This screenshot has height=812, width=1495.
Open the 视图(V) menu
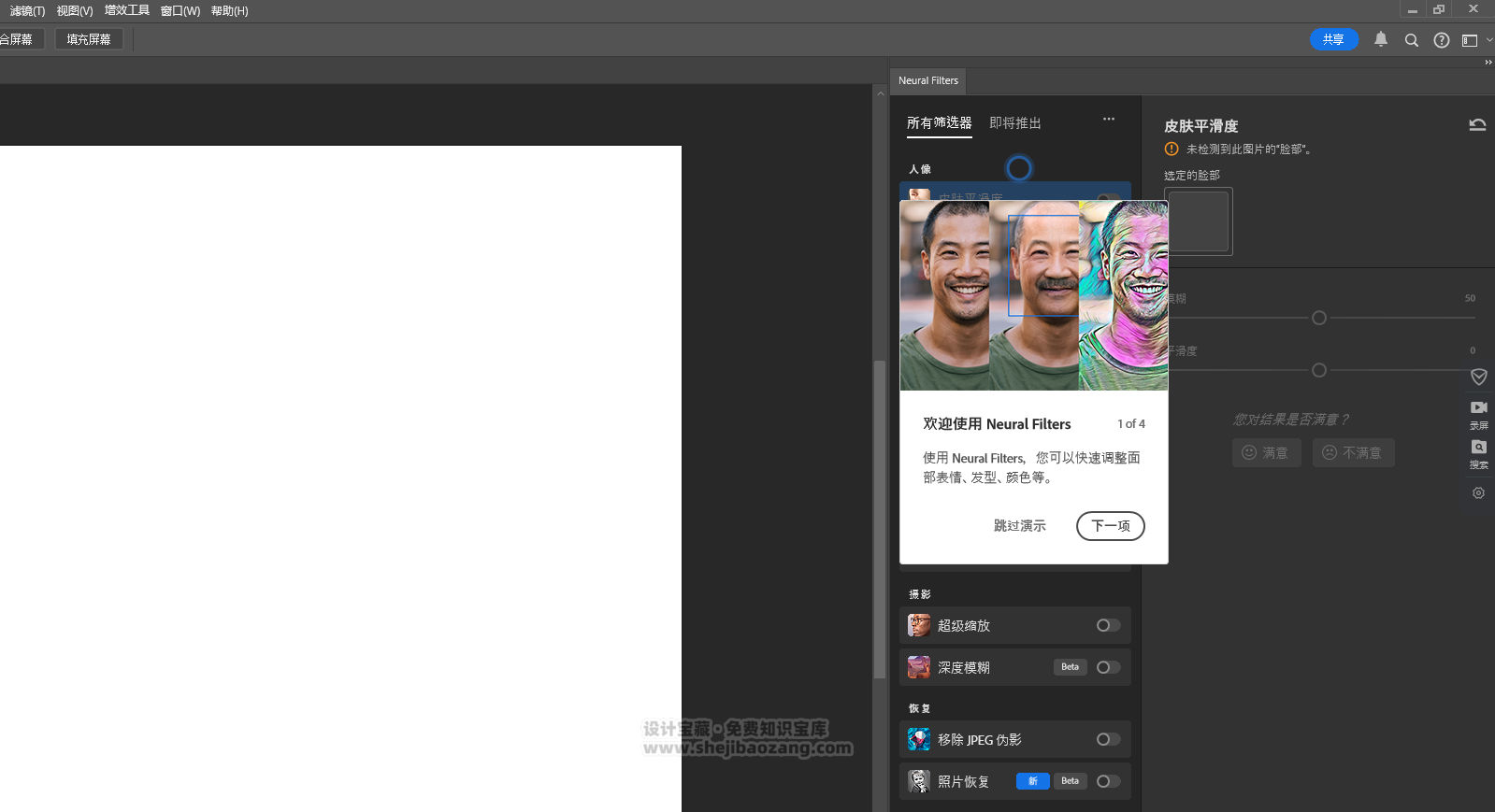[x=75, y=11]
